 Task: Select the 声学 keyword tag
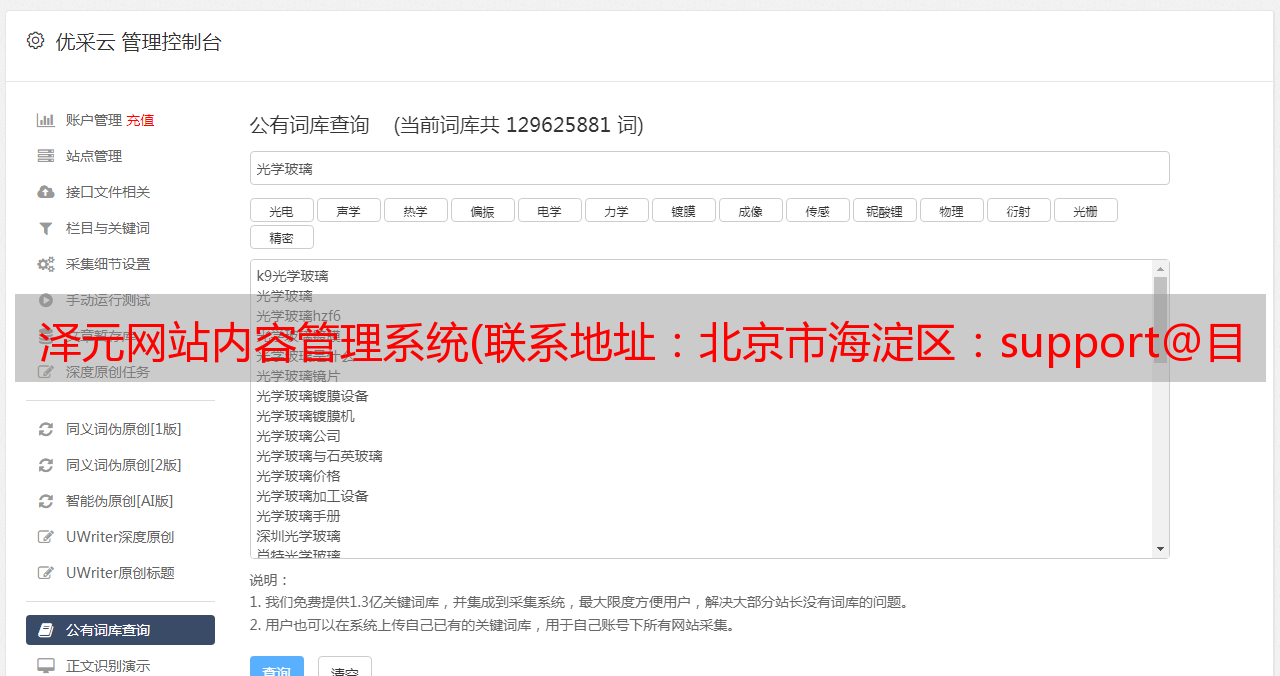coord(349,210)
